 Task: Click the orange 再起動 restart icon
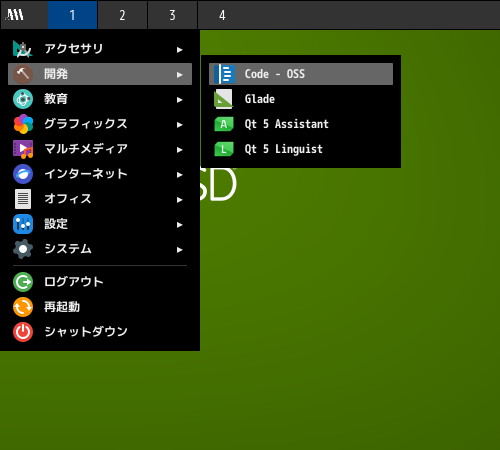[x=23, y=307]
